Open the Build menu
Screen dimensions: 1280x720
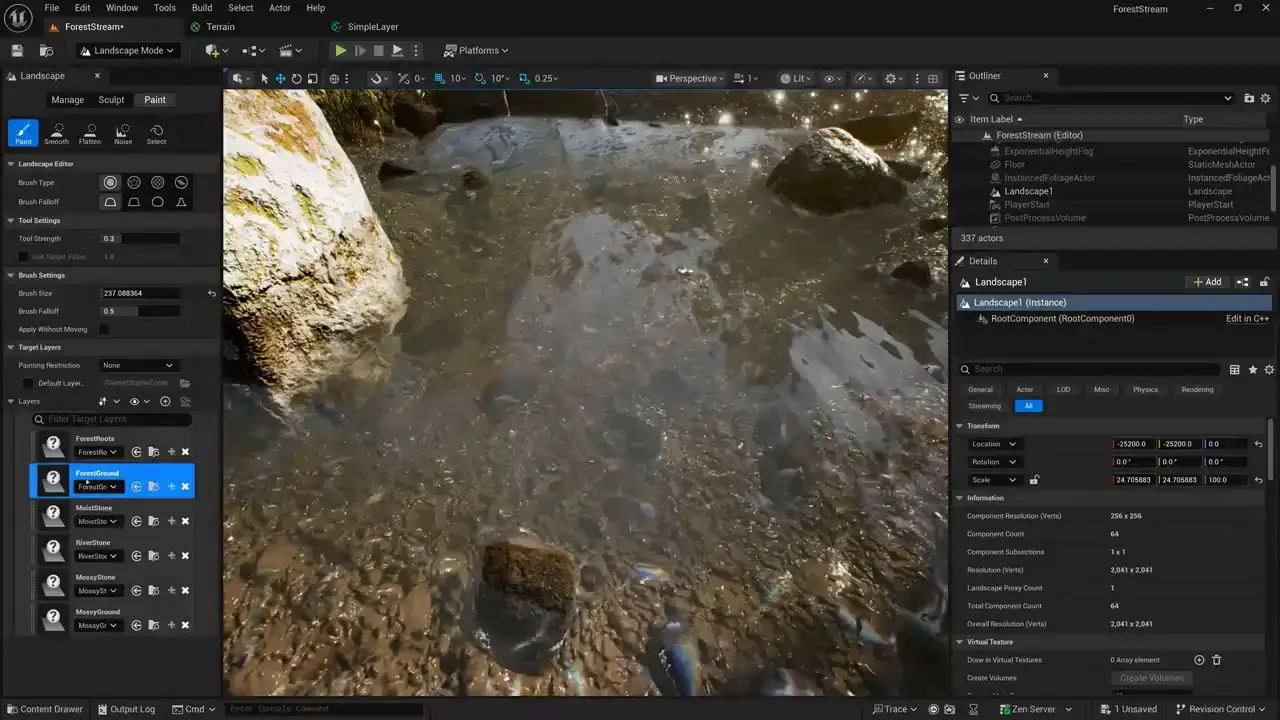click(x=202, y=8)
